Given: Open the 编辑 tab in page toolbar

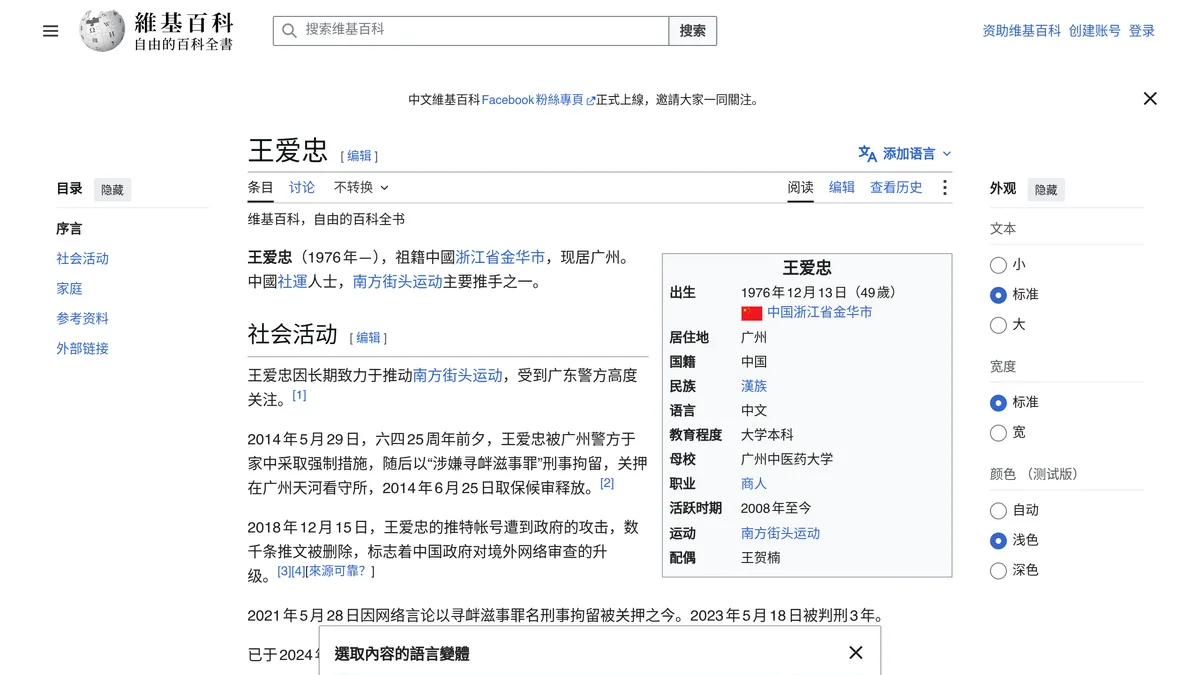Looking at the screenshot, I should (842, 187).
